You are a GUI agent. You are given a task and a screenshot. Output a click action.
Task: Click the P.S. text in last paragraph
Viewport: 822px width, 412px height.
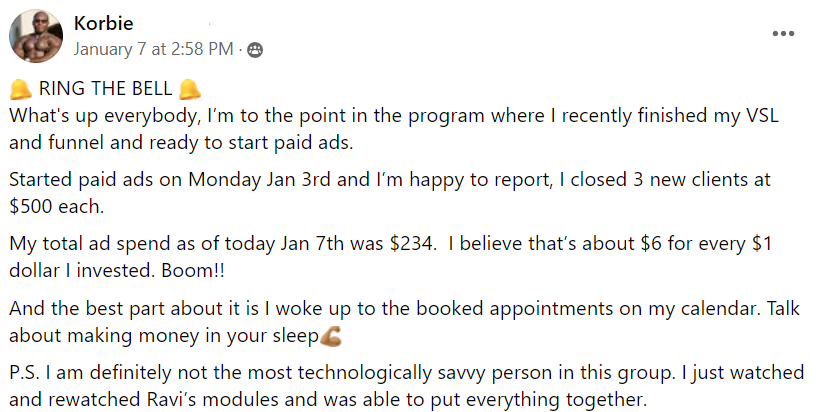(24, 373)
